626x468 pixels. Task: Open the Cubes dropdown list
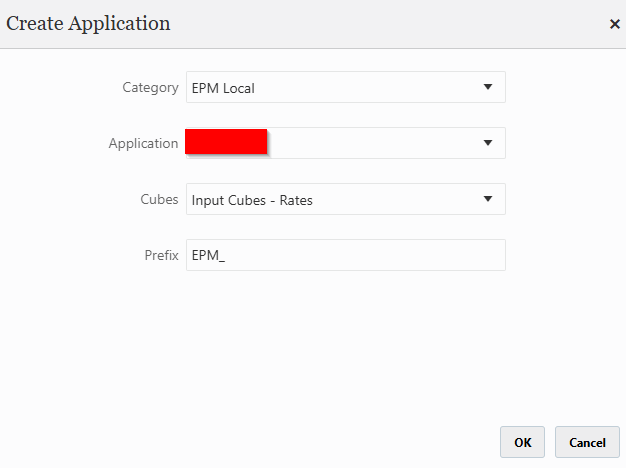[346, 199]
